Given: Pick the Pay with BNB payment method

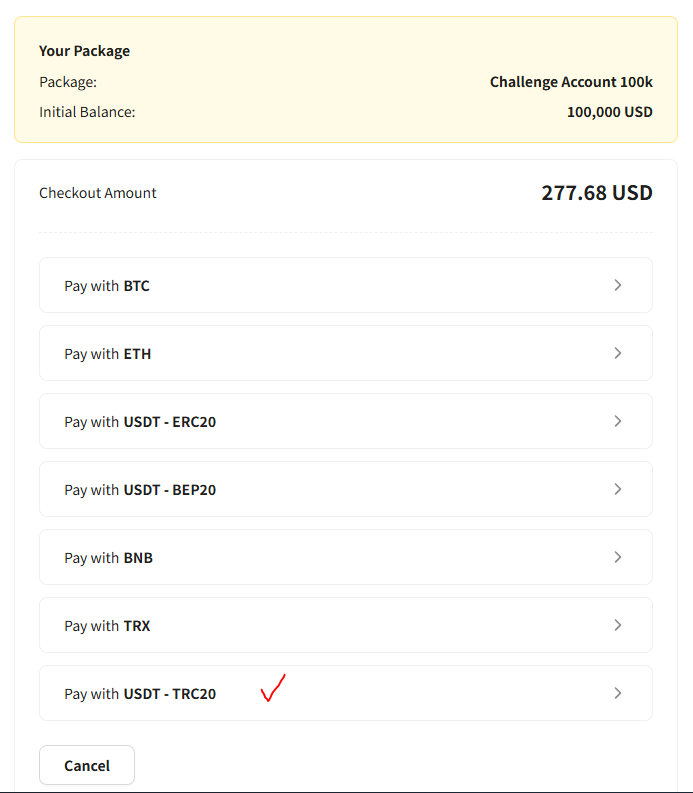Looking at the screenshot, I should (x=346, y=557).
